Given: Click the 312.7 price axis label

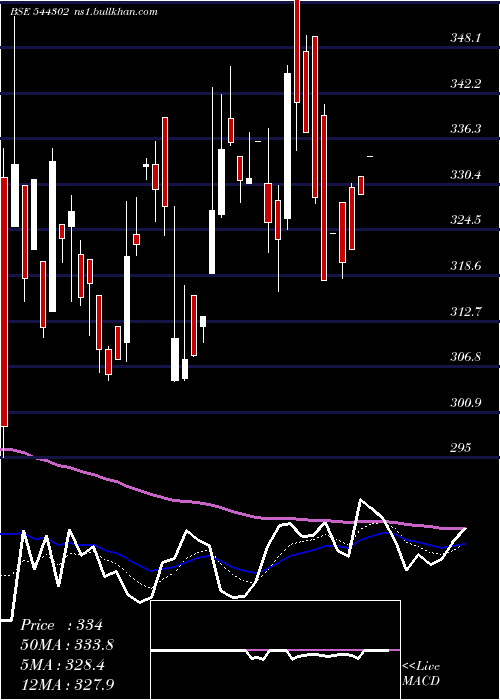Looking at the screenshot, I should 466,312.
